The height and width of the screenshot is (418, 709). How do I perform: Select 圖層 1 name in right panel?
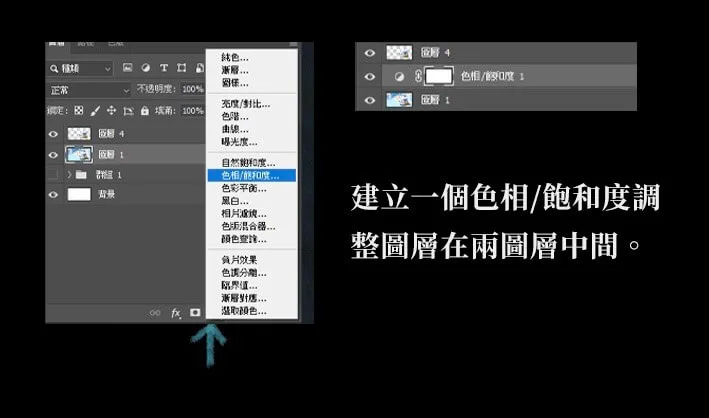pyautogui.click(x=435, y=100)
